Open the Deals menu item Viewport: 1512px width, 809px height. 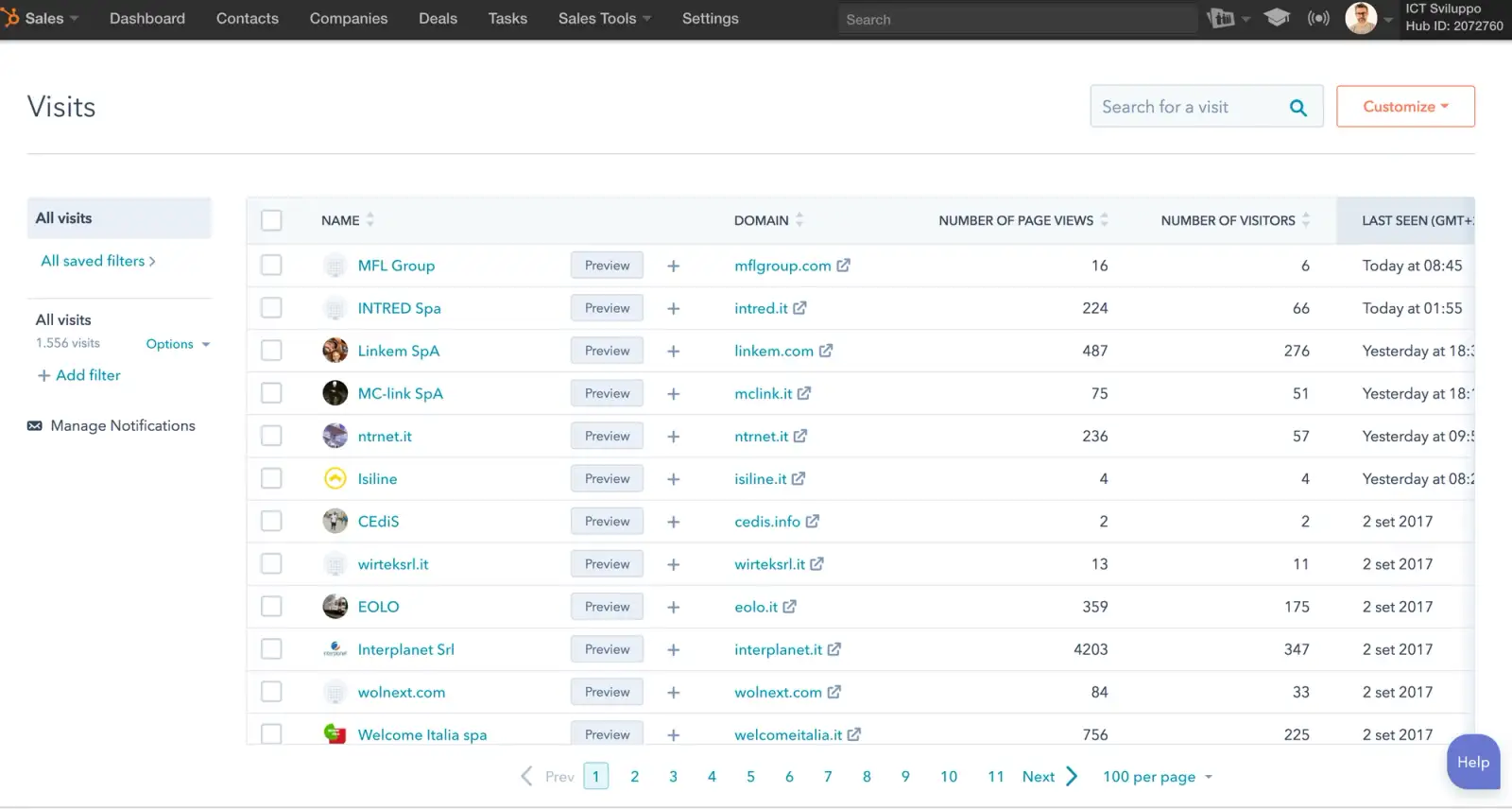pos(438,18)
